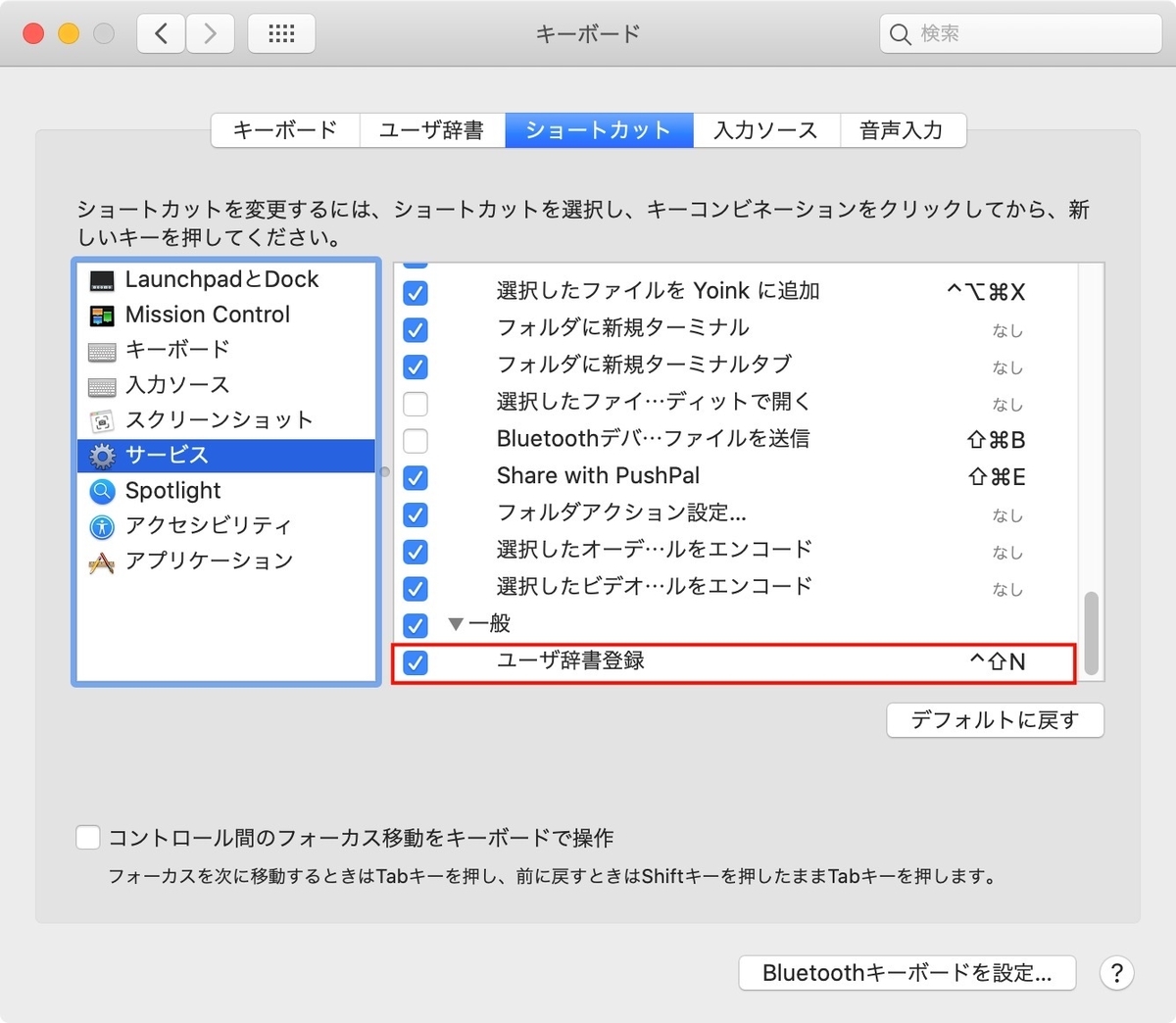This screenshot has height=1023, width=1176.
Task: Disable the Share with PushPal shortcut
Action: 416,478
